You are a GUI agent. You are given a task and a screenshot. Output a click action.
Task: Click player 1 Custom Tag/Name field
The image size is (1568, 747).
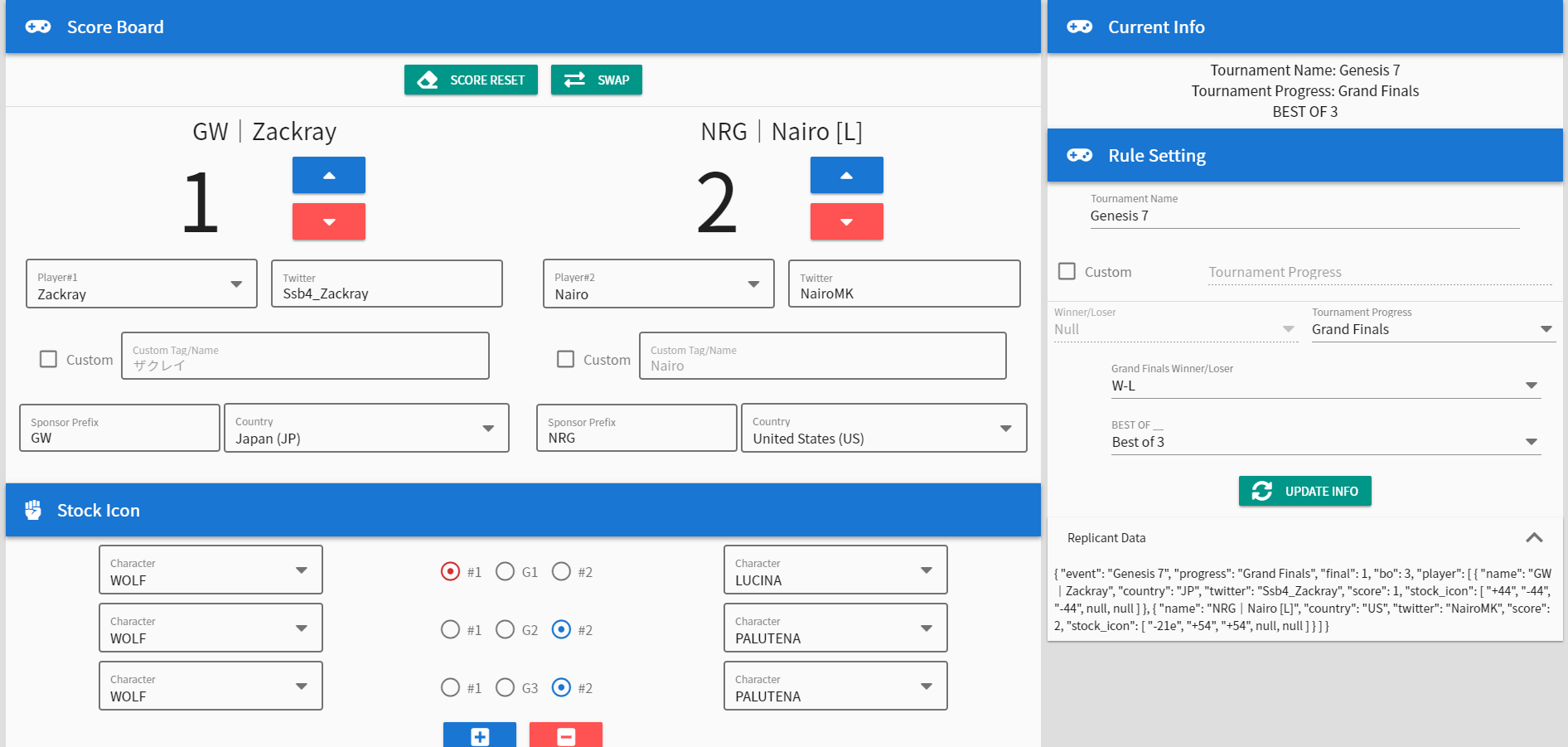click(x=305, y=356)
